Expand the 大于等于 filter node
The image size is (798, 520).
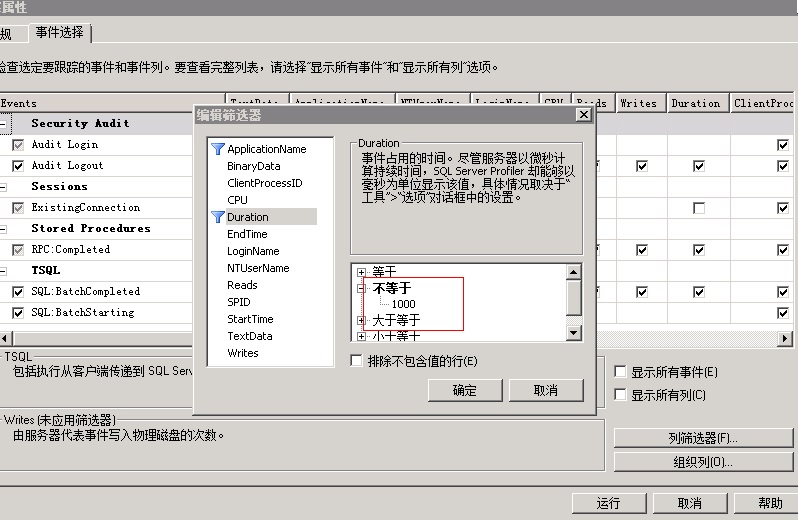point(361,320)
